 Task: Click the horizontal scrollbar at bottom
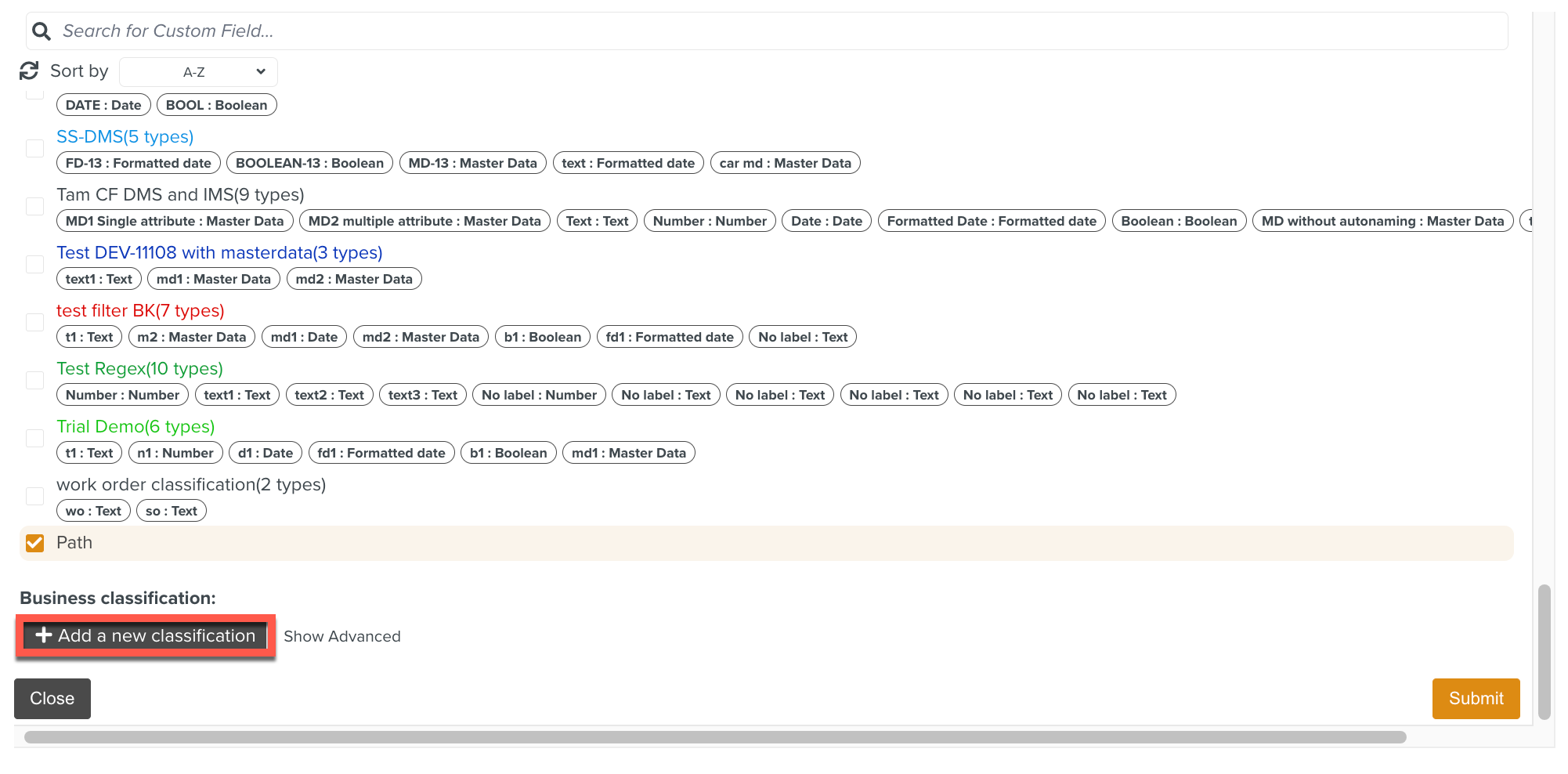click(x=714, y=737)
